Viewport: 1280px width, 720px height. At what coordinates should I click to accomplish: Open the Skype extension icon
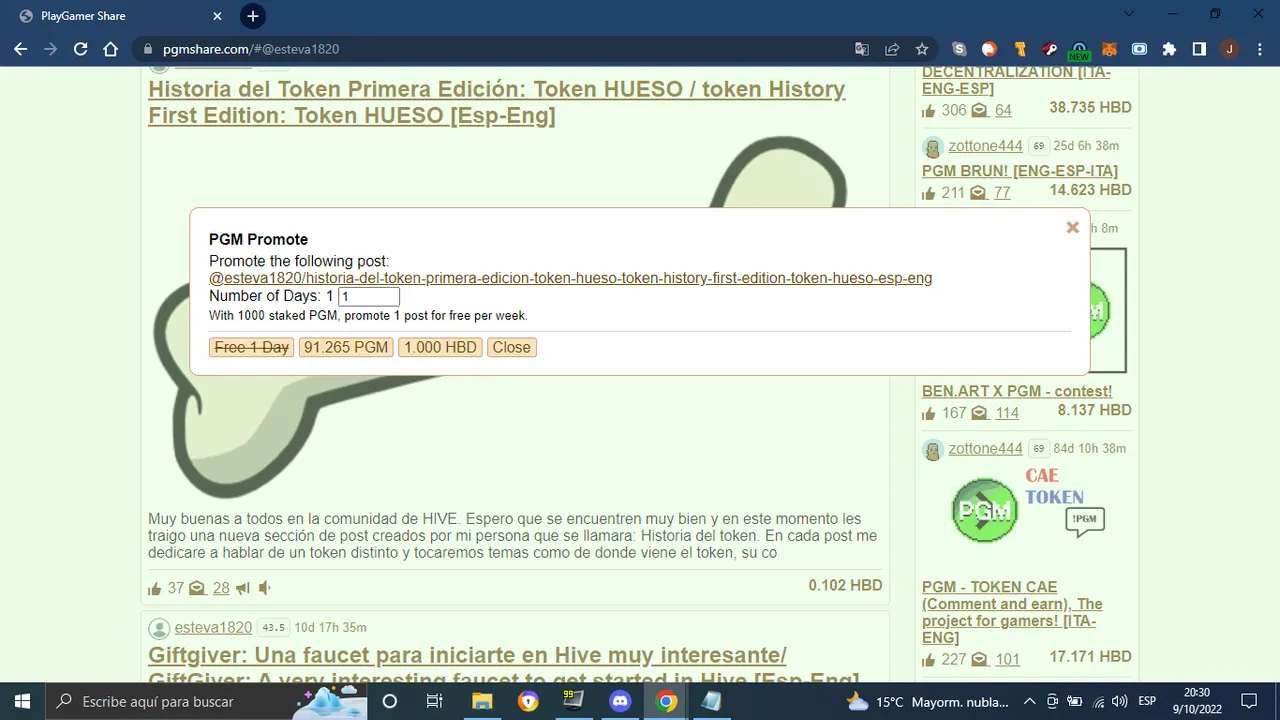tap(959, 49)
